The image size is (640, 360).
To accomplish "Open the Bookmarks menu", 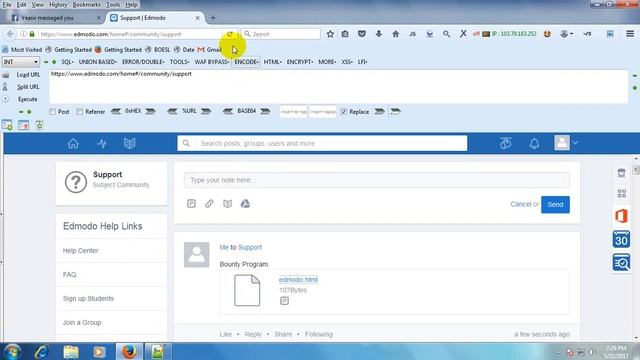I will (86, 5).
